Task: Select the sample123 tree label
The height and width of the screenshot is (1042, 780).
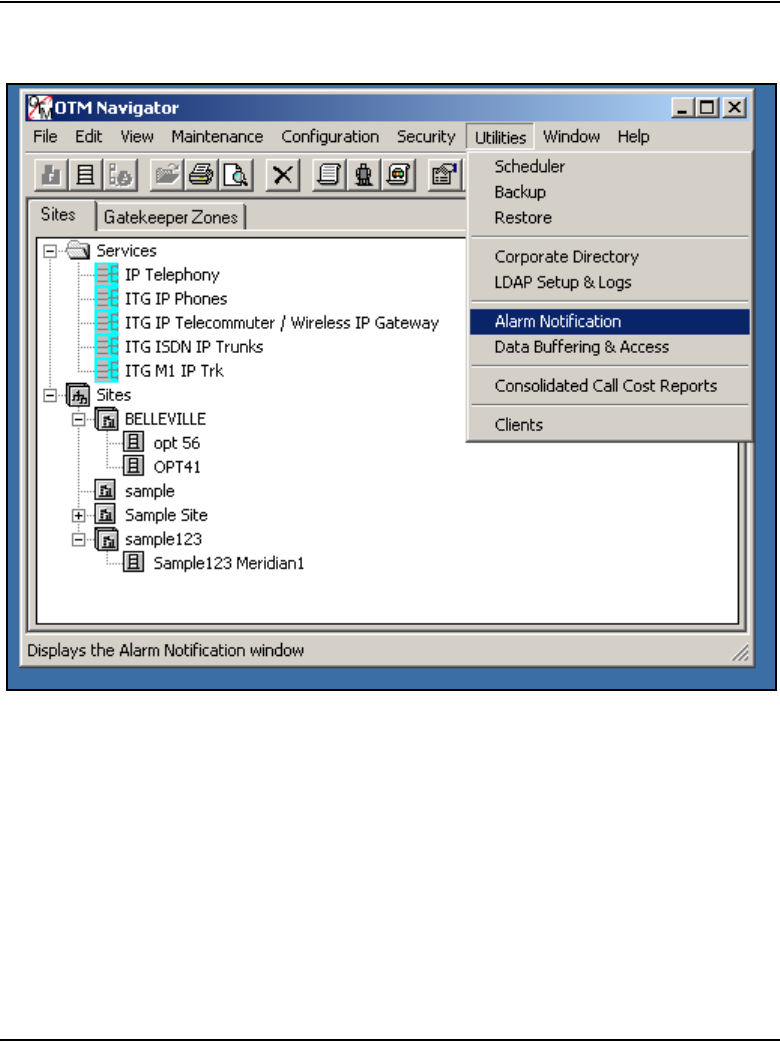Action: click(163, 539)
